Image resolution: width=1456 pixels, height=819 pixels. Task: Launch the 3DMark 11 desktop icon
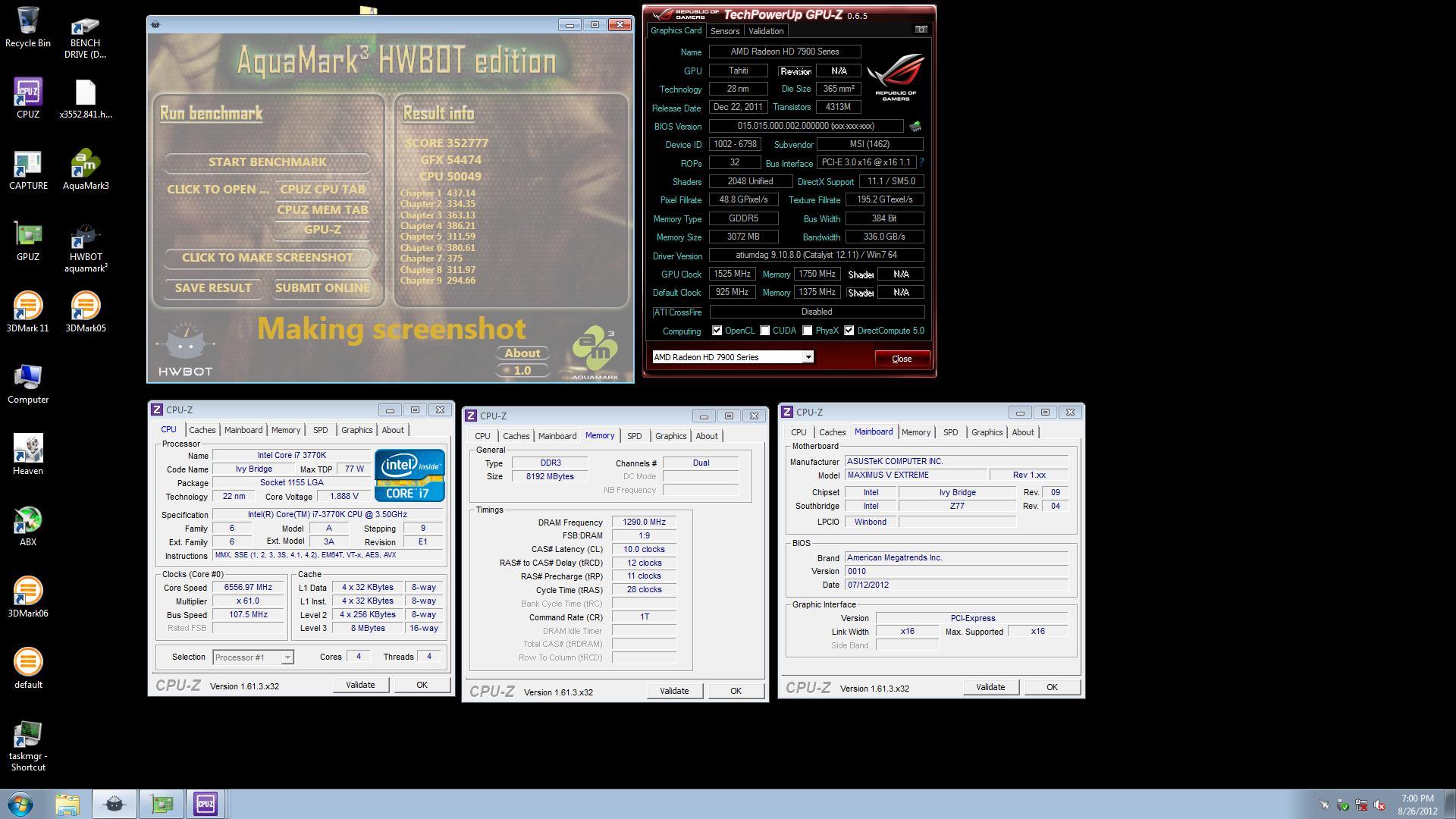[x=28, y=312]
